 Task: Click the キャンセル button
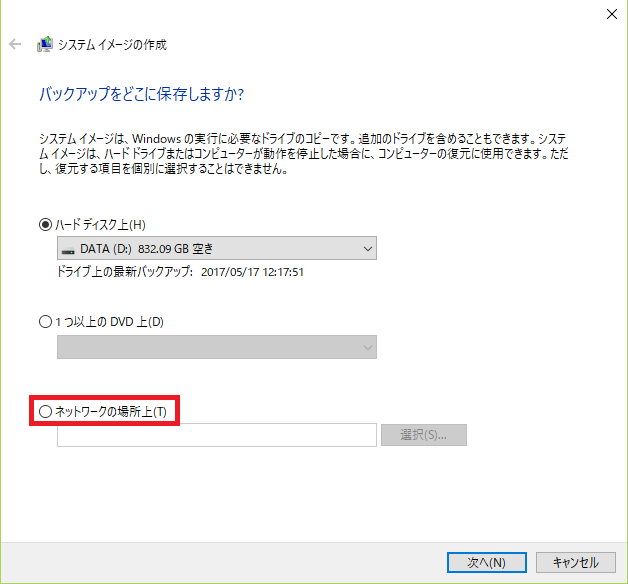(x=576, y=562)
